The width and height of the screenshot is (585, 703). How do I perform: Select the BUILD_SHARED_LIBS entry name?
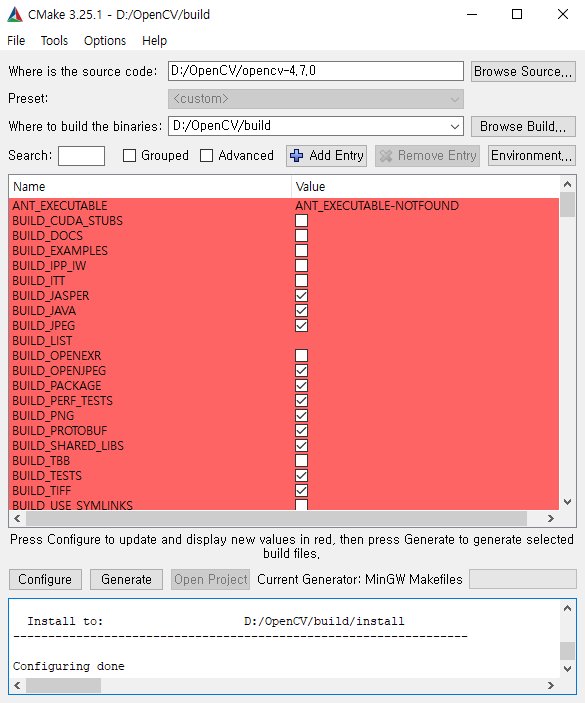click(x=68, y=446)
